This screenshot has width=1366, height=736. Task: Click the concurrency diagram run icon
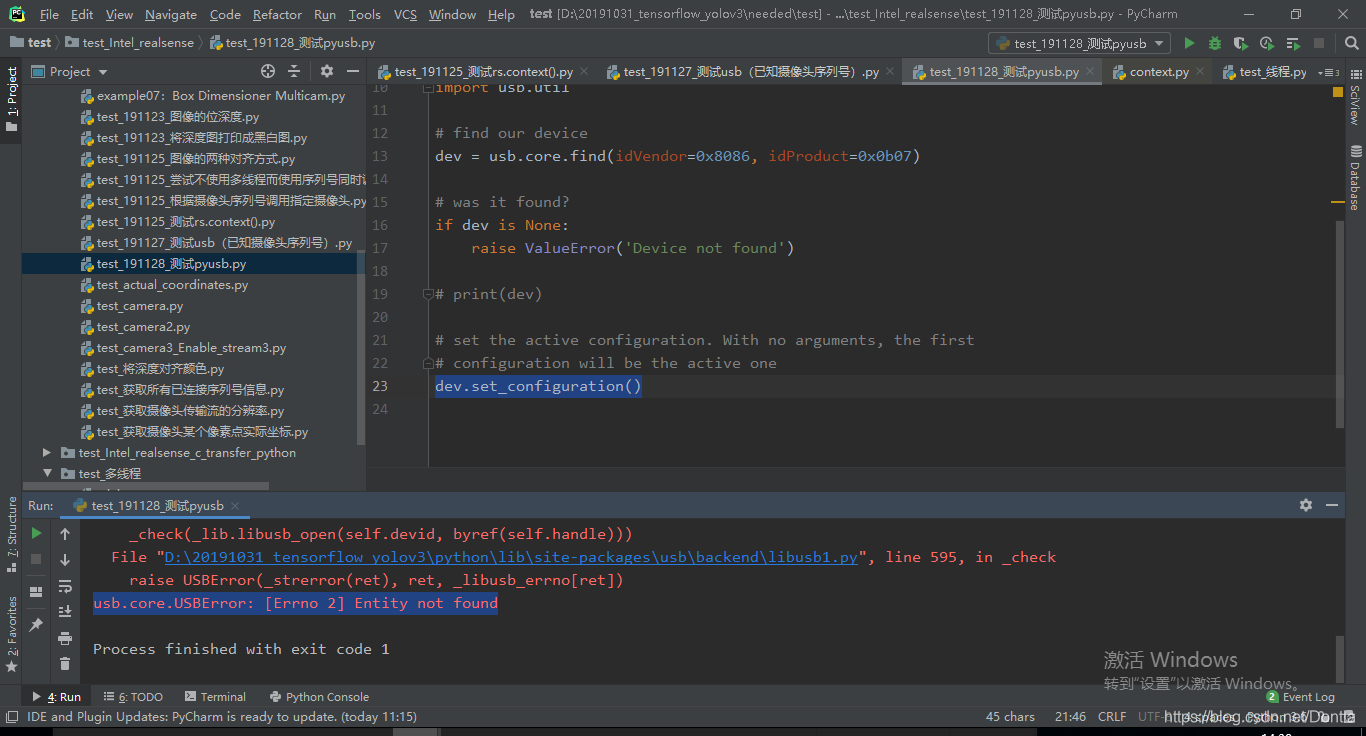(1293, 43)
